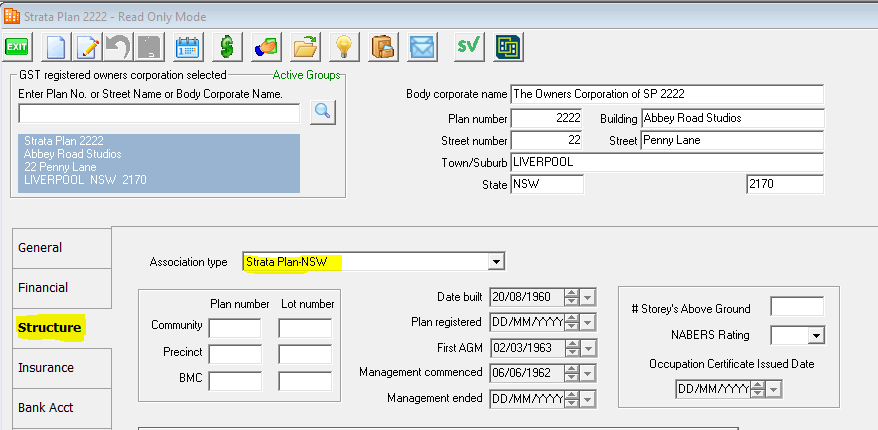
Task: Click the Building name field
Action: [732, 119]
